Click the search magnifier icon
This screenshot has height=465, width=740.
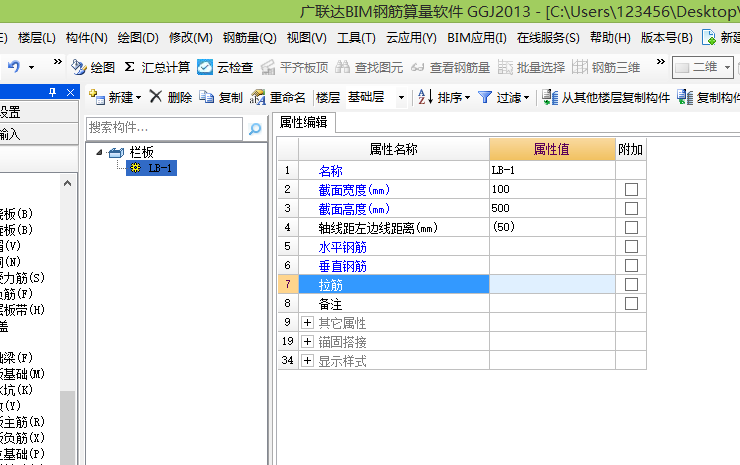pos(255,128)
